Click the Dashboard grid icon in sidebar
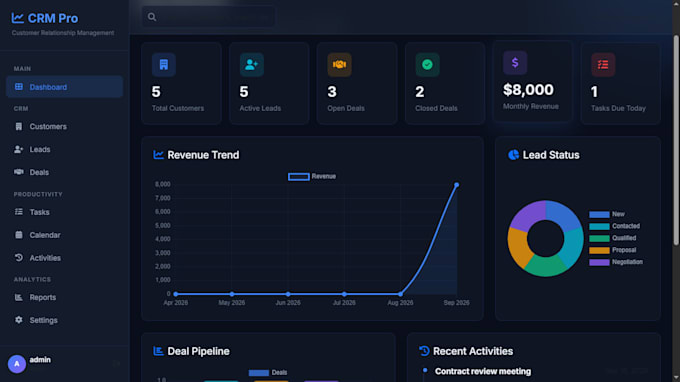The image size is (680, 382). coord(19,87)
